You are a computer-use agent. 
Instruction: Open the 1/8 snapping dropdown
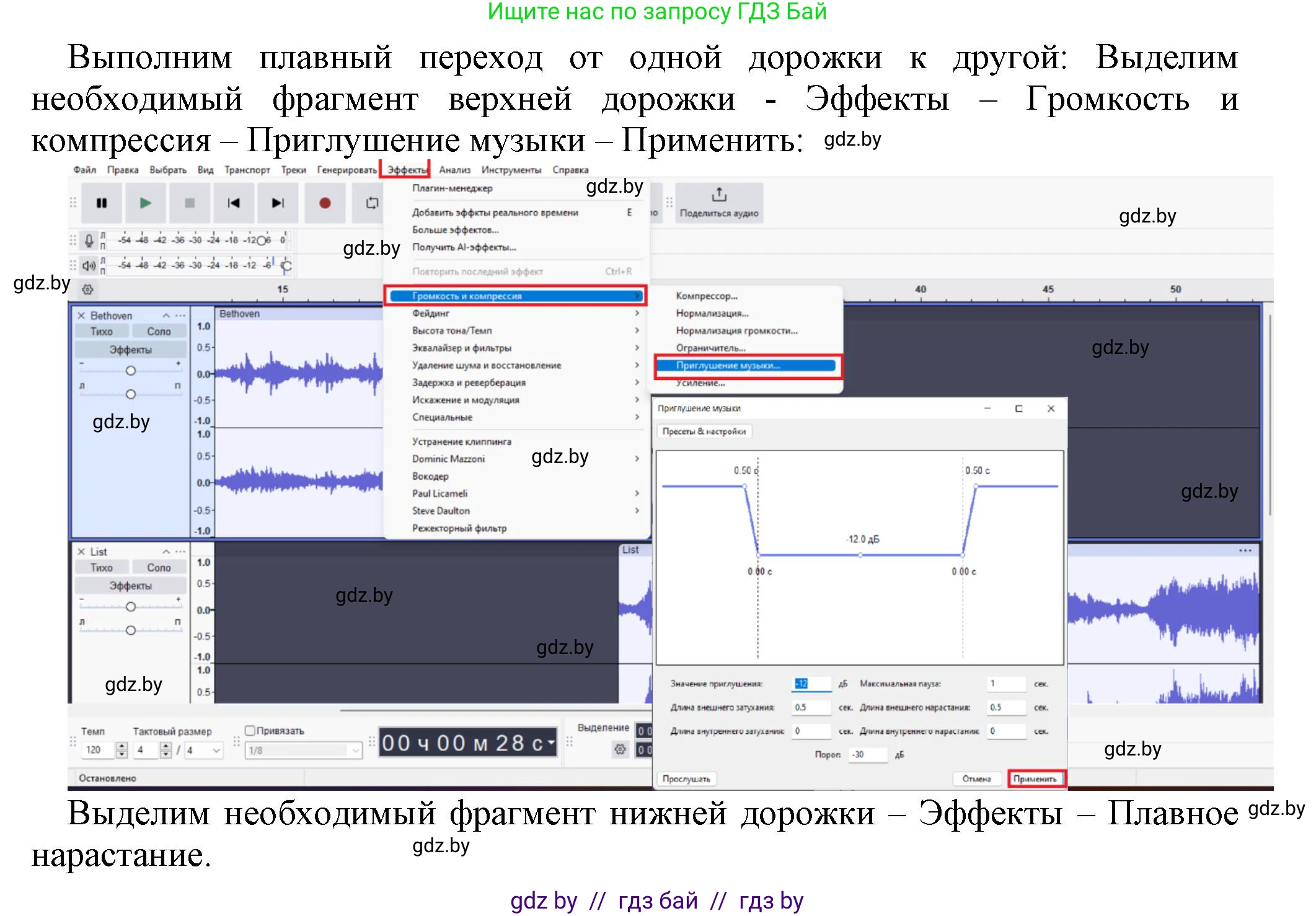pyautogui.click(x=303, y=749)
